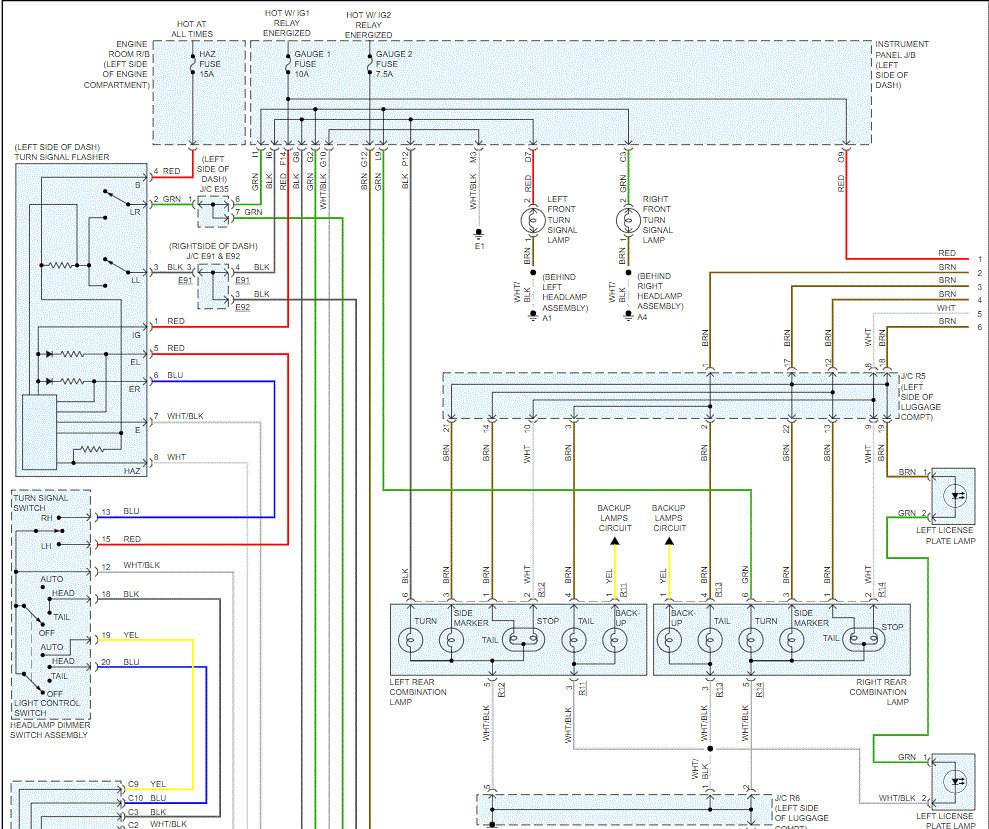
Task: Click the TURN bulb in right rear combination lamp
Action: pyautogui.click(x=751, y=641)
